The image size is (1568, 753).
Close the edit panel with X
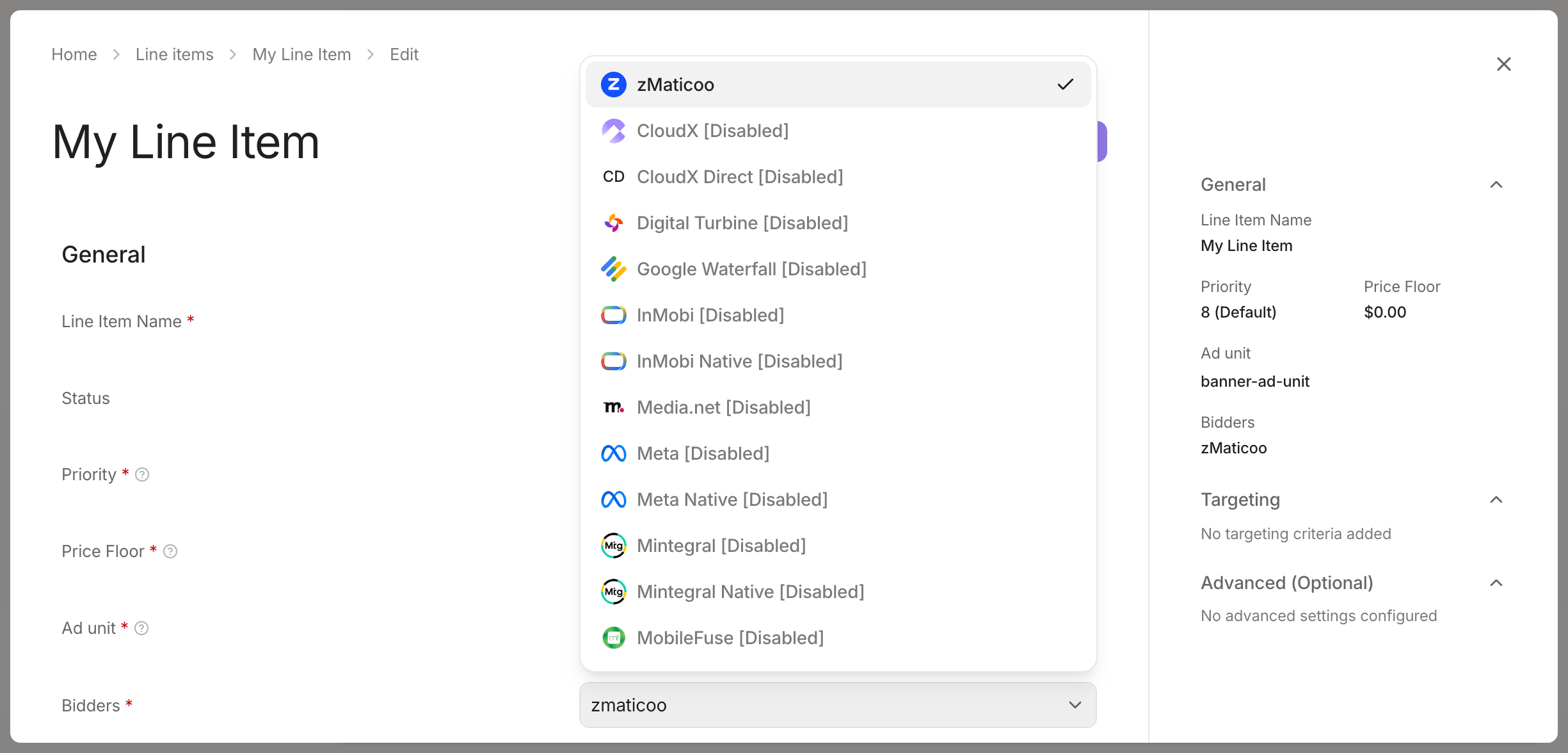[x=1503, y=64]
